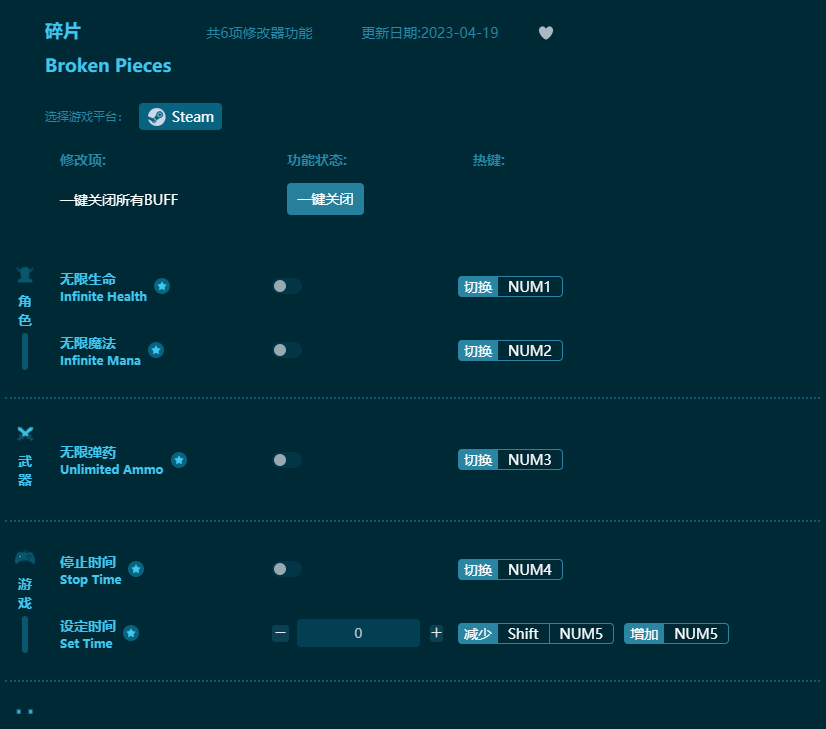Click the update date 2023-04-19 text
The image size is (826, 729).
[x=430, y=33]
